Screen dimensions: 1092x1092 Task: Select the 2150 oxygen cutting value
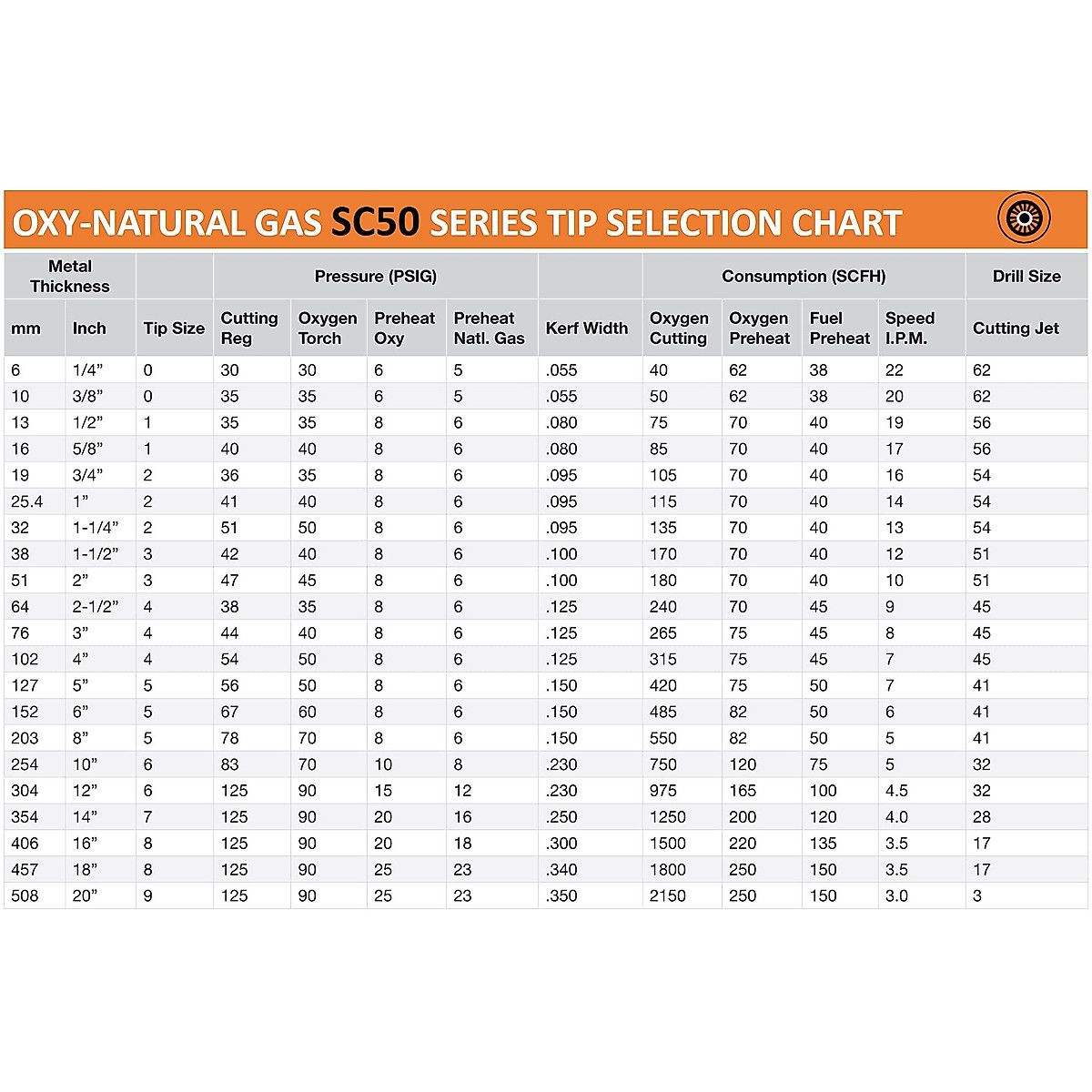[668, 895]
